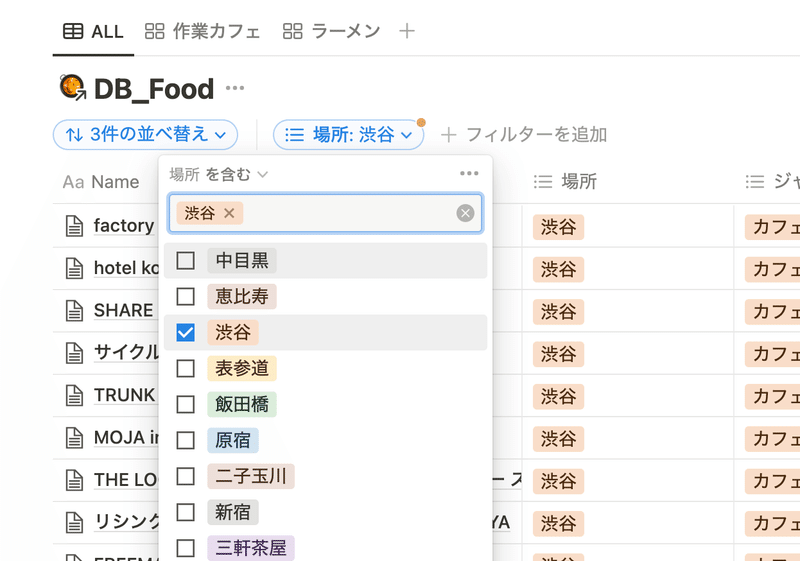
Task: Click the 場所 column header
Action: [x=578, y=181]
